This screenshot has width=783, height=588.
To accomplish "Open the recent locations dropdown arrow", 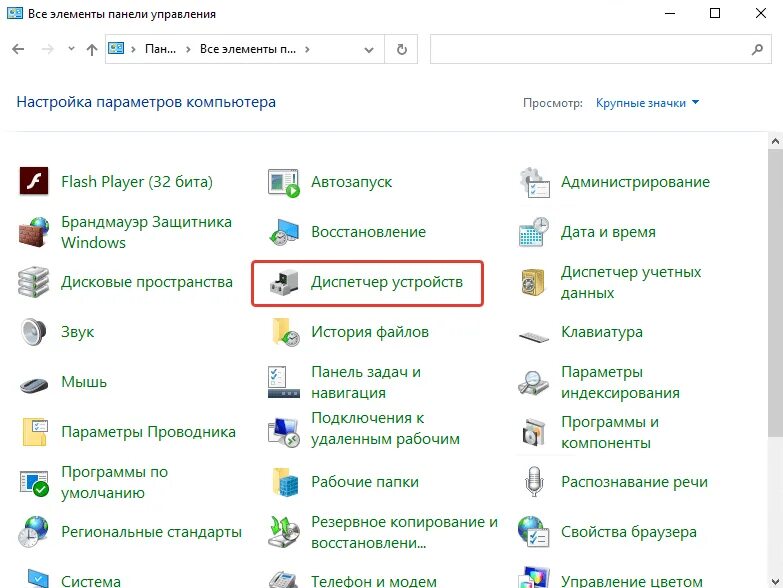I will (71, 48).
